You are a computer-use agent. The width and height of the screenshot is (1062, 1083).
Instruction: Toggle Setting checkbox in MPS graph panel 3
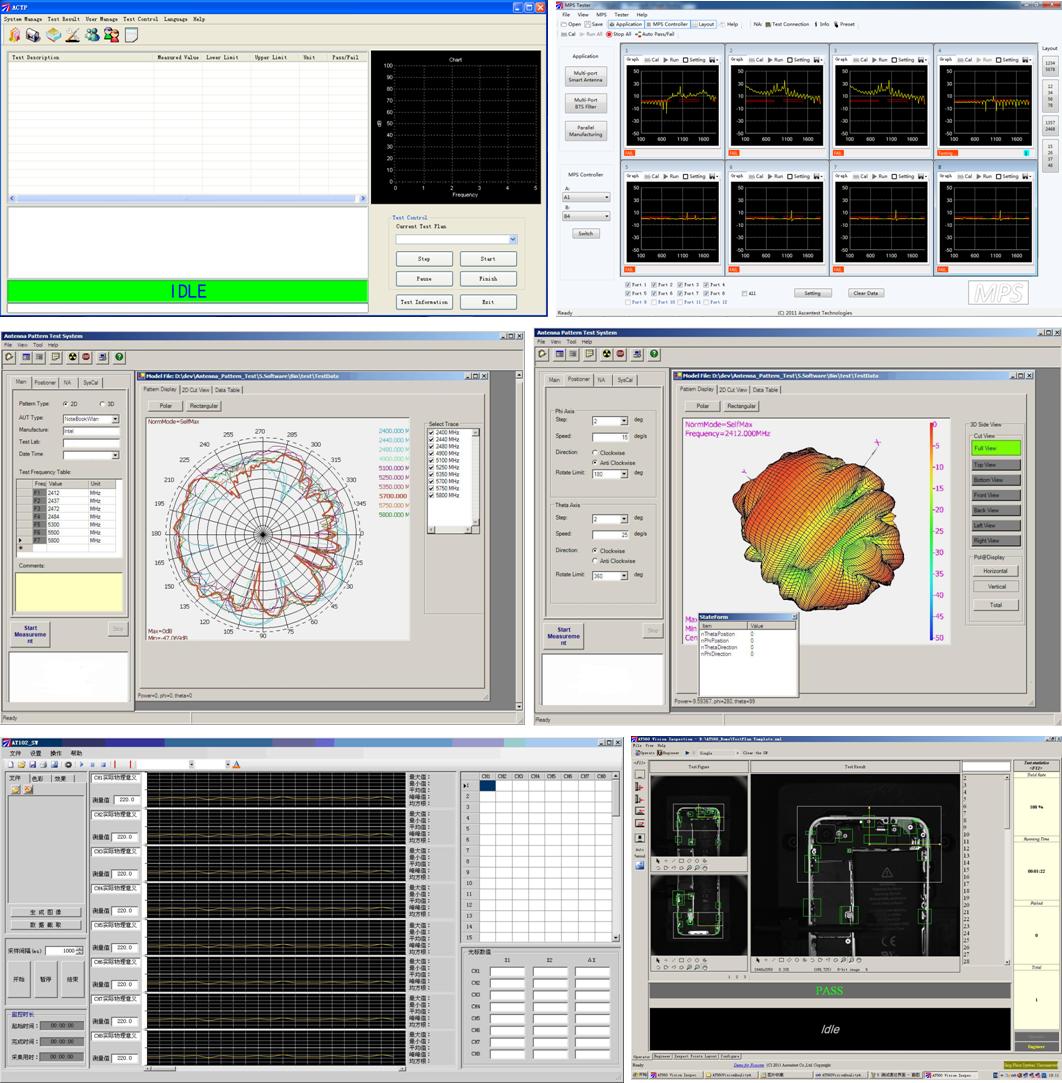(x=892, y=60)
